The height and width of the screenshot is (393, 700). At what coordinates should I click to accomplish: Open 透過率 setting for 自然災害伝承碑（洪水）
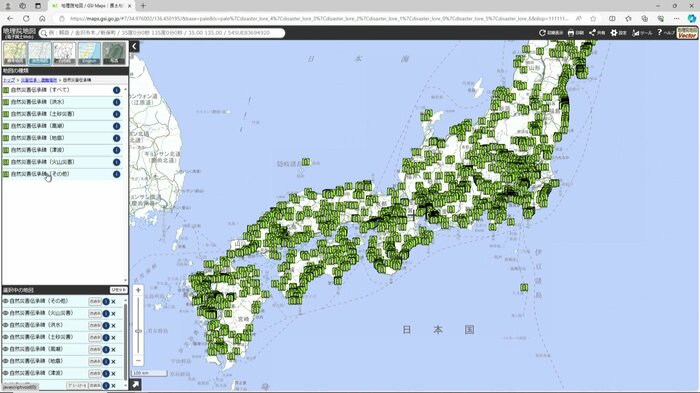click(95, 326)
